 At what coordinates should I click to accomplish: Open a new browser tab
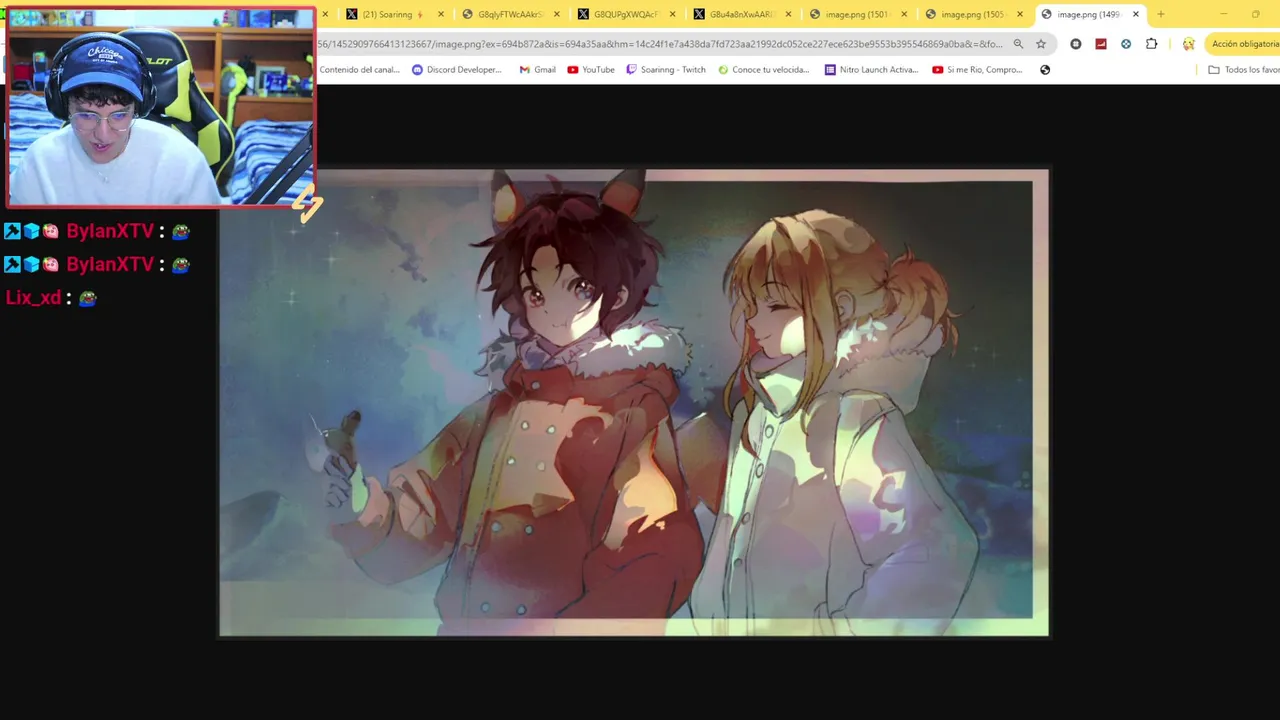[x=1161, y=14]
